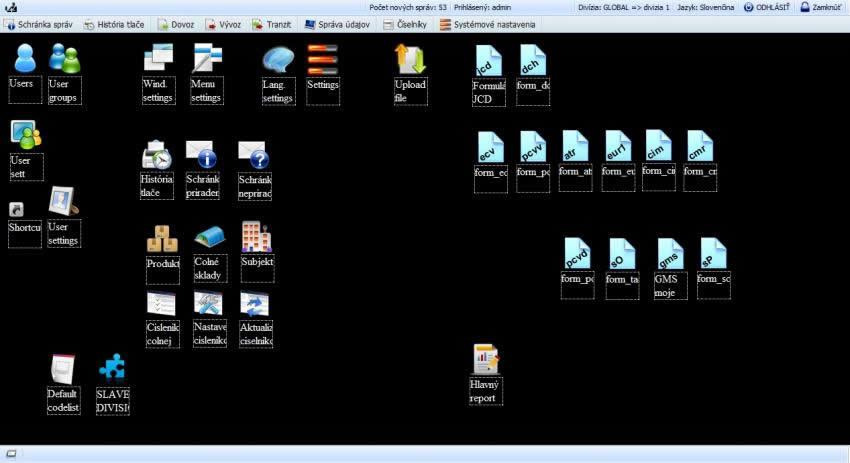Viewport: 850px width, 463px height.
Task: Open the Tranzit menu
Action: point(272,25)
